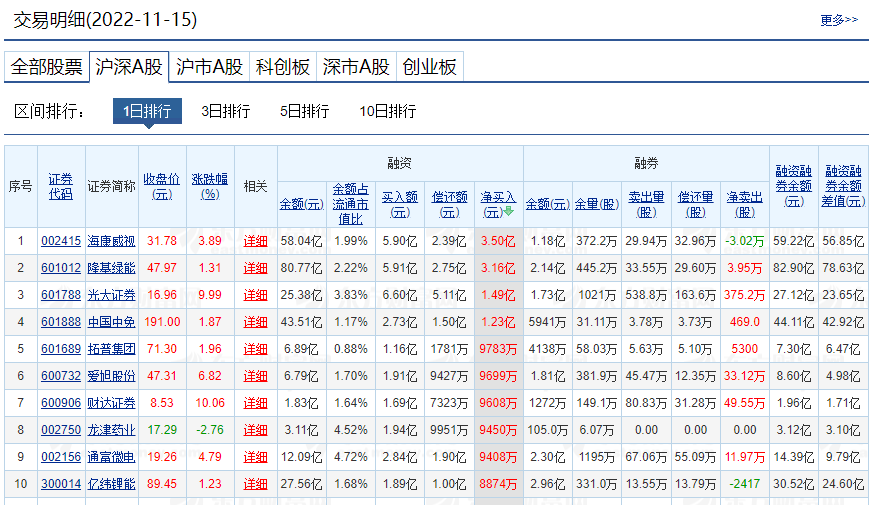Sort by 融资 买入额(元) header
Screen dimensions: 874x505
(x=400, y=204)
